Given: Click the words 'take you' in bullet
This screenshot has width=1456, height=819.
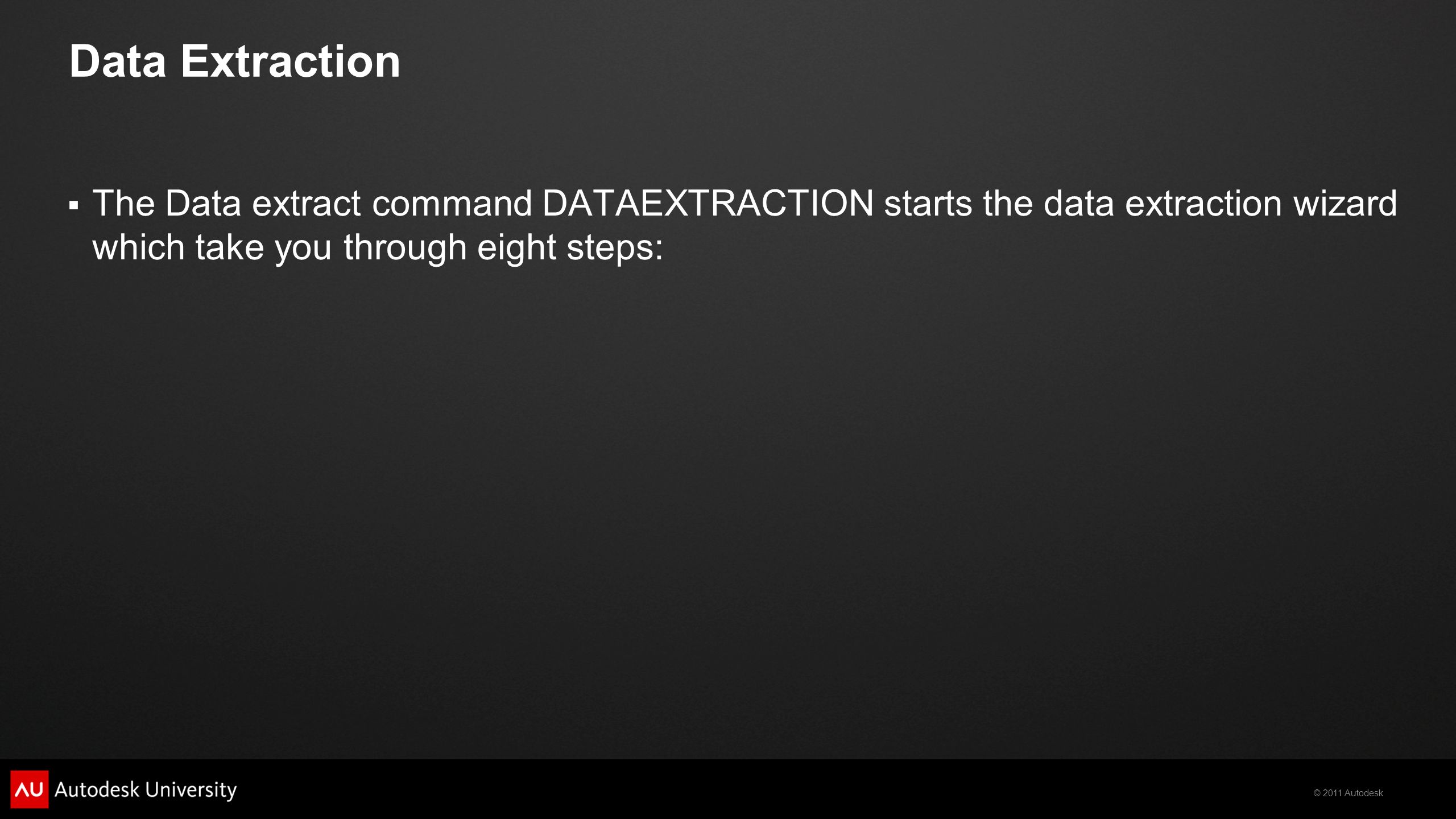Looking at the screenshot, I should click(x=263, y=247).
